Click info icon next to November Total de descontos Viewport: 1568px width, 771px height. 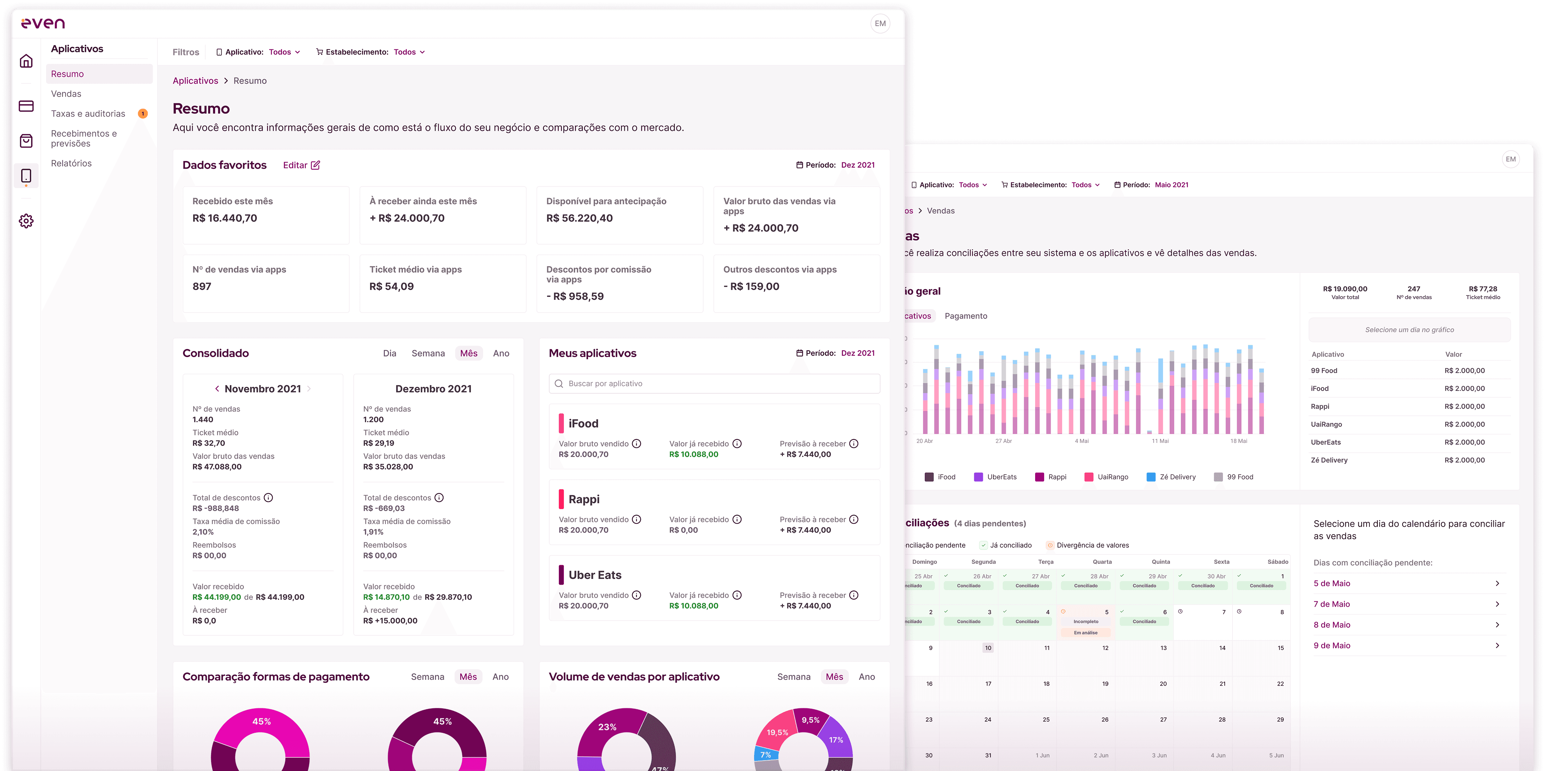[268, 498]
